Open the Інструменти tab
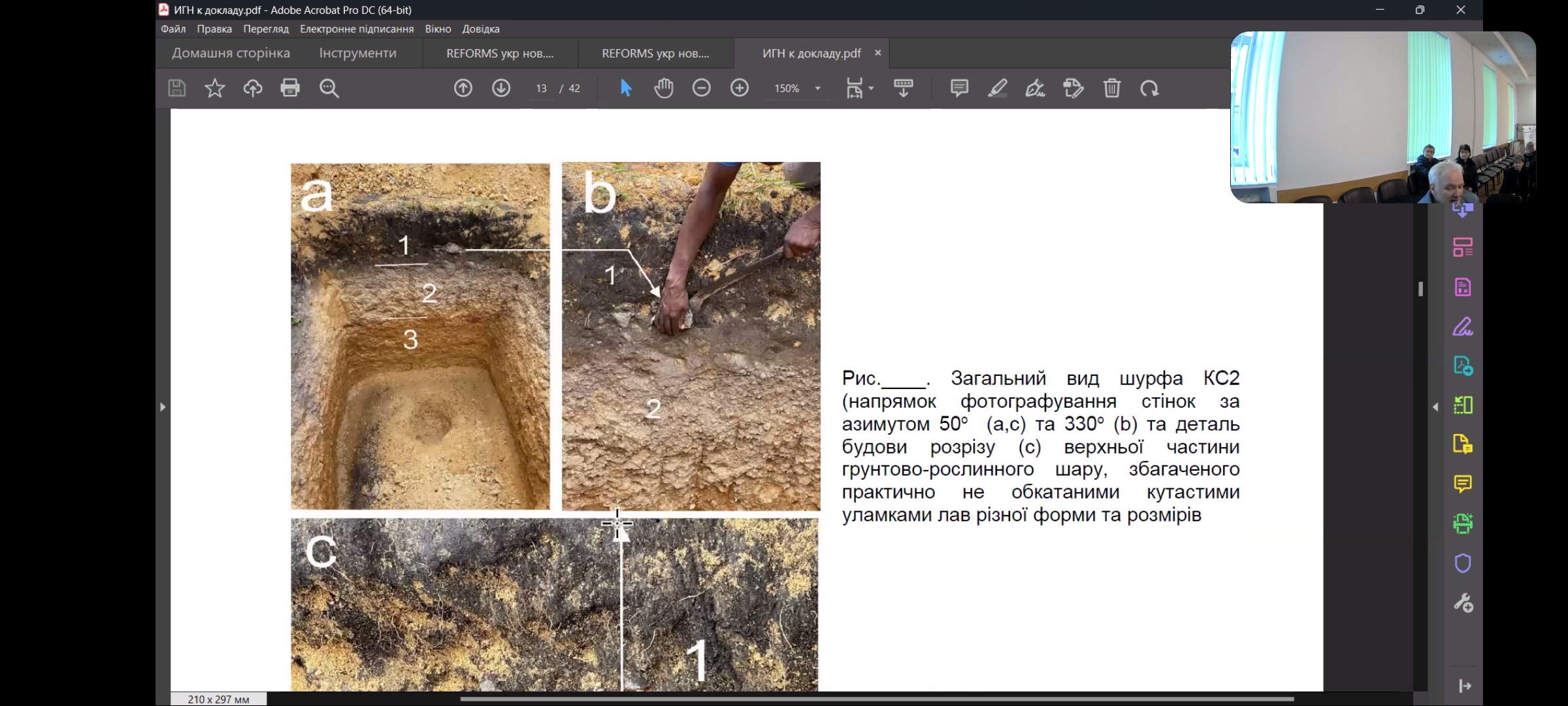This screenshot has height=706, width=1568. coord(357,53)
